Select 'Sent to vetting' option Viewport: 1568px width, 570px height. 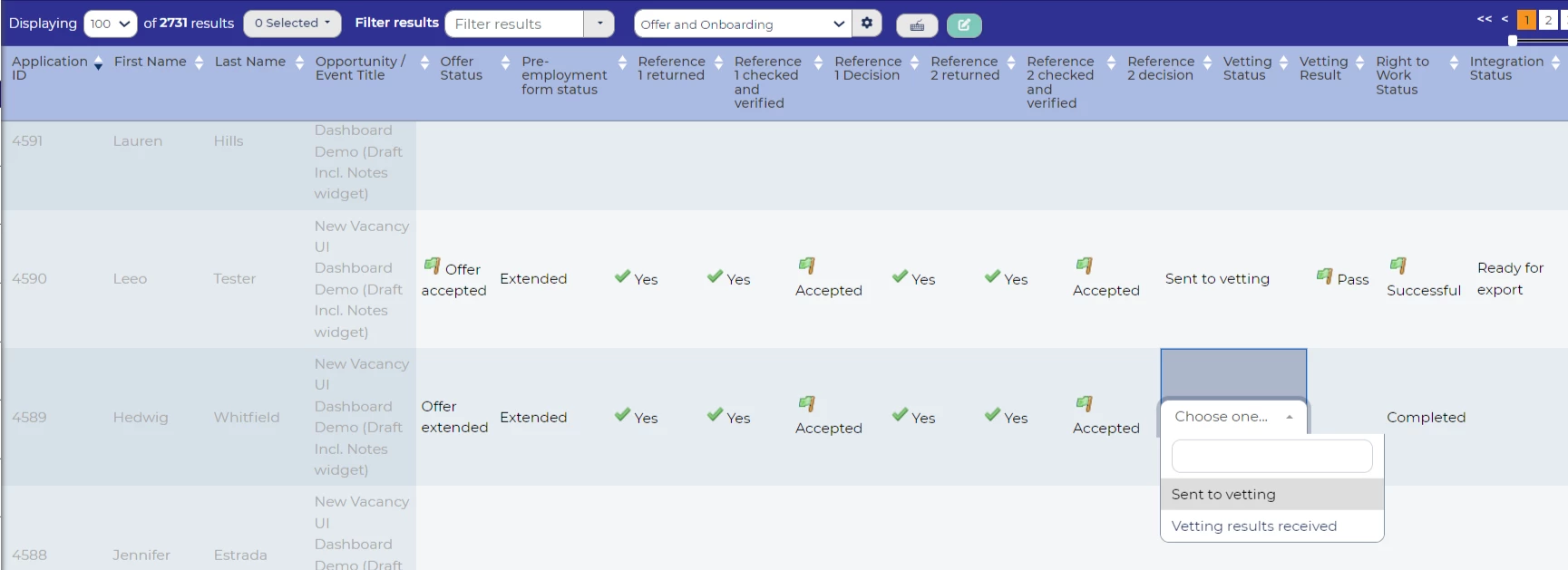(1223, 495)
